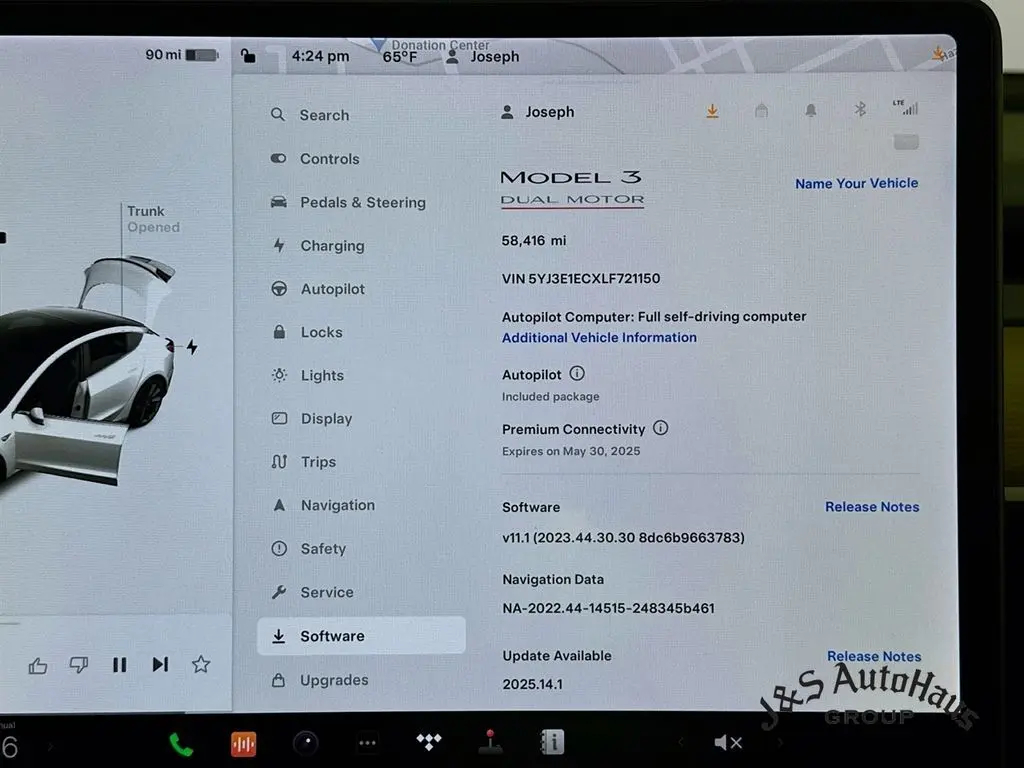This screenshot has height=768, width=1024.
Task: Skip to the next track
Action: pyautogui.click(x=160, y=664)
